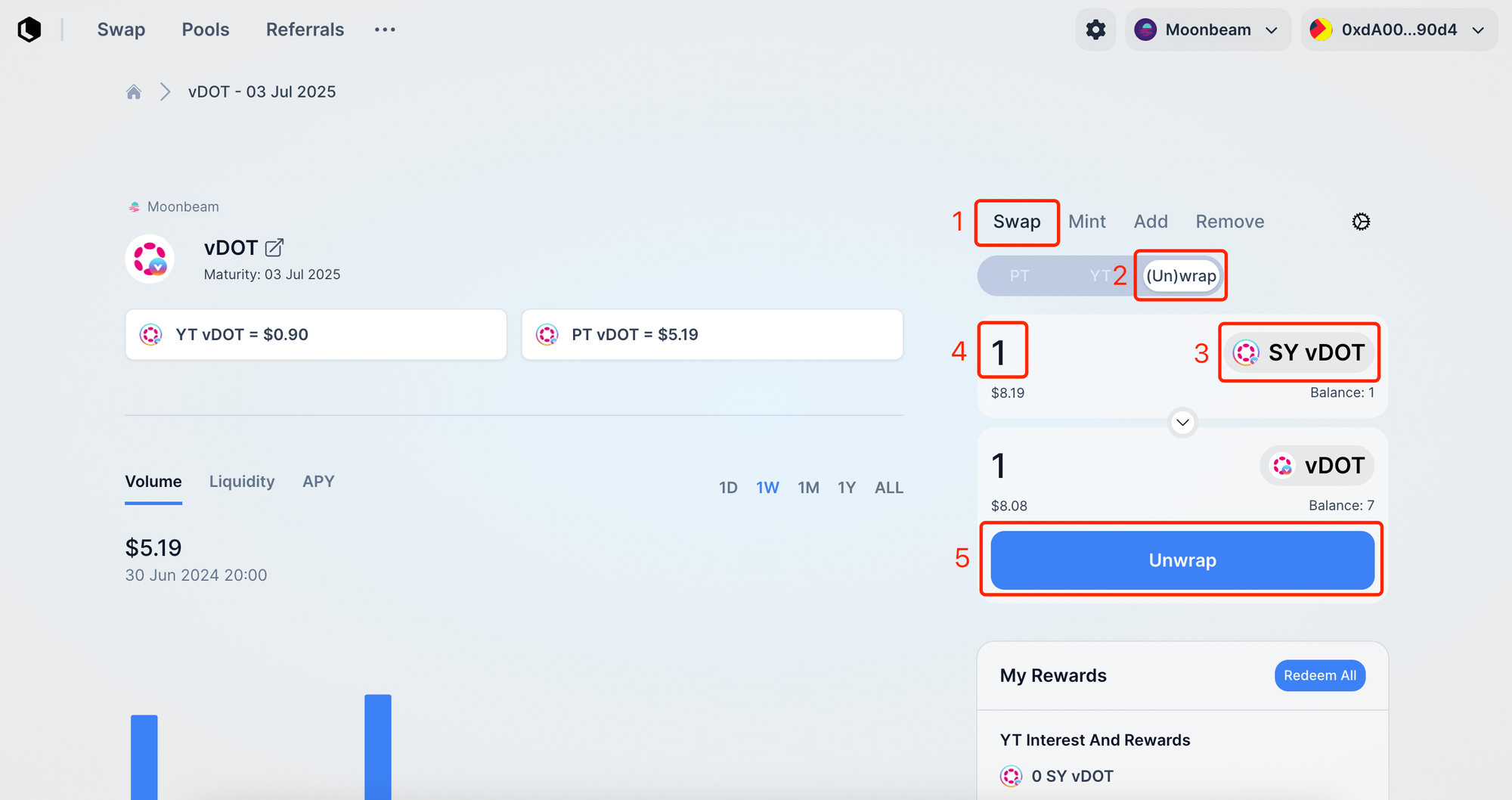Click the large vDOT token logo
This screenshot has width=1512, height=800.
[x=150, y=259]
